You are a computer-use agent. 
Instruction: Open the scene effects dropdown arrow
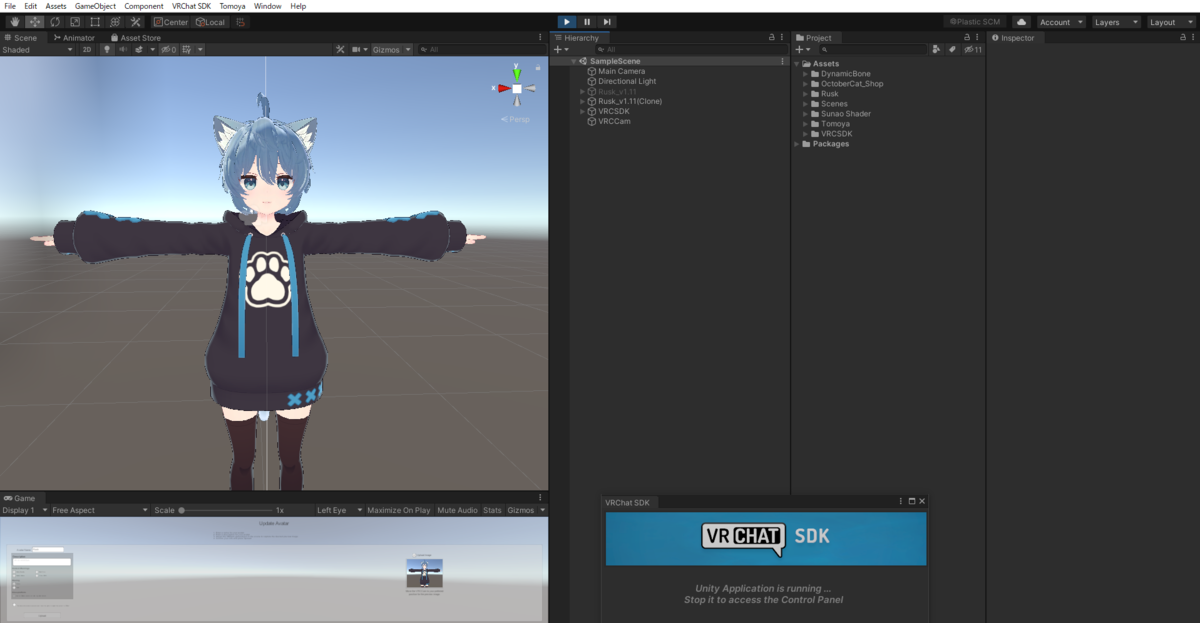(x=151, y=49)
